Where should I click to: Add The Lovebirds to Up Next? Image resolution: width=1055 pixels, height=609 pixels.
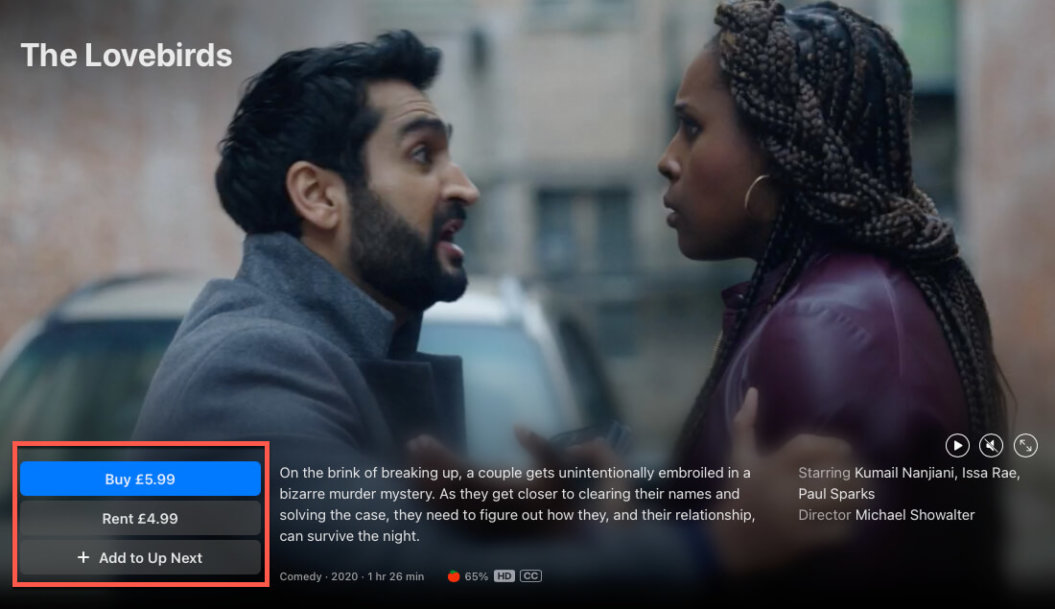click(139, 557)
